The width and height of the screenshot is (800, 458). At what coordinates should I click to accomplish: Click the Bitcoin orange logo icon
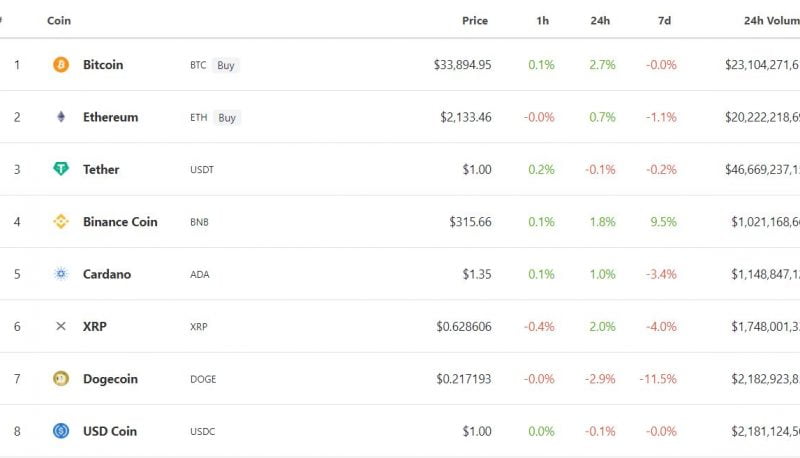click(x=61, y=65)
